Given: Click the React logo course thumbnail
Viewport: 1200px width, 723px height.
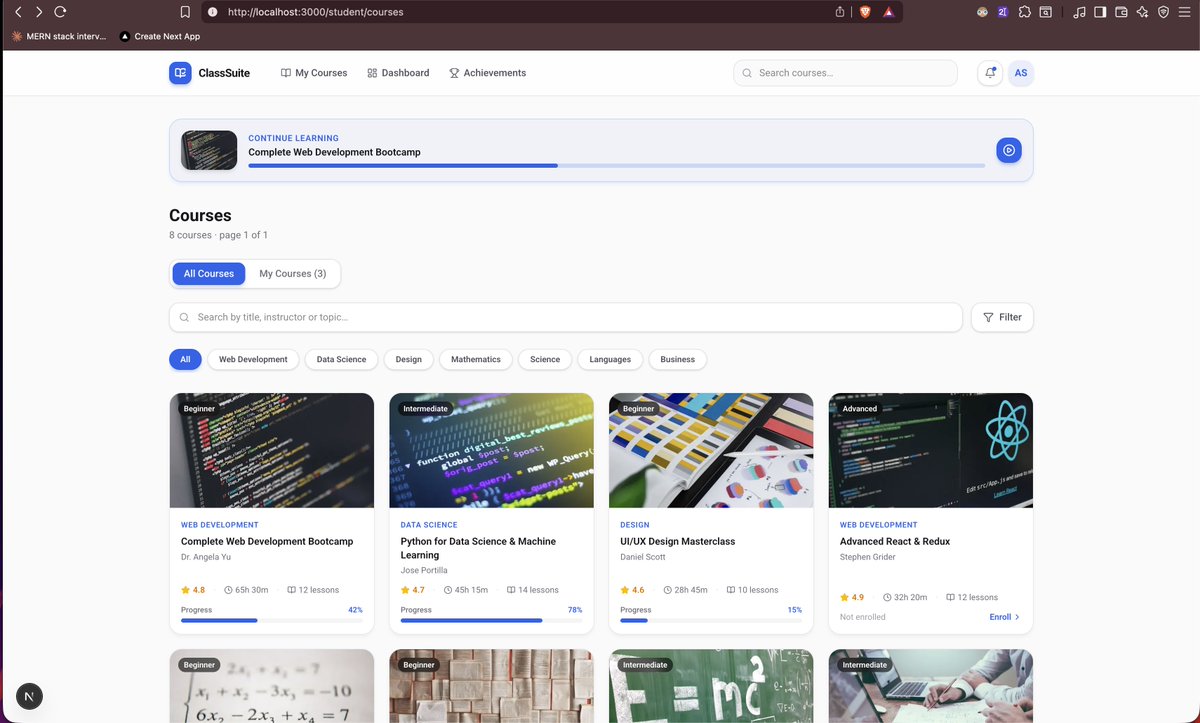Looking at the screenshot, I should 931,451.
